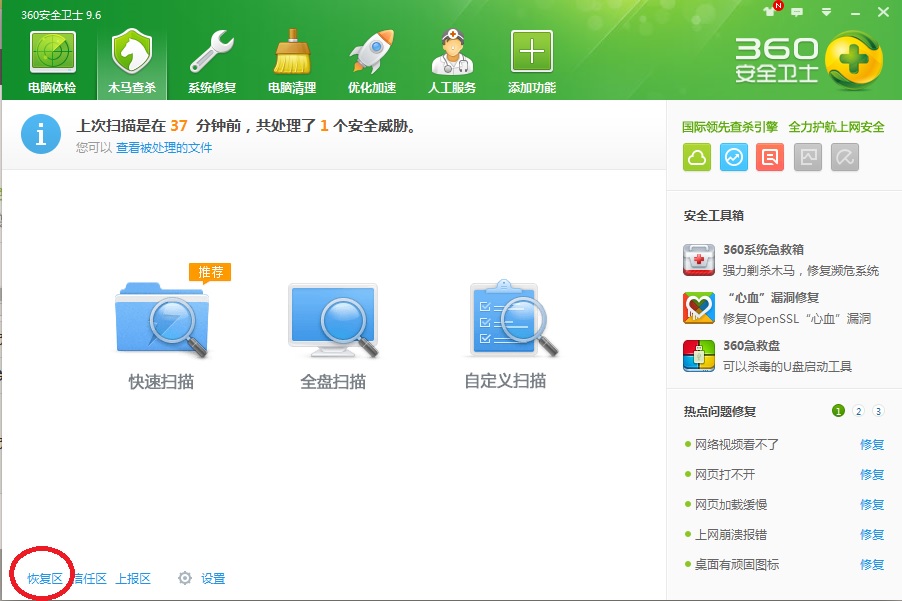Open 360急救盘 USB icon

tap(699, 356)
